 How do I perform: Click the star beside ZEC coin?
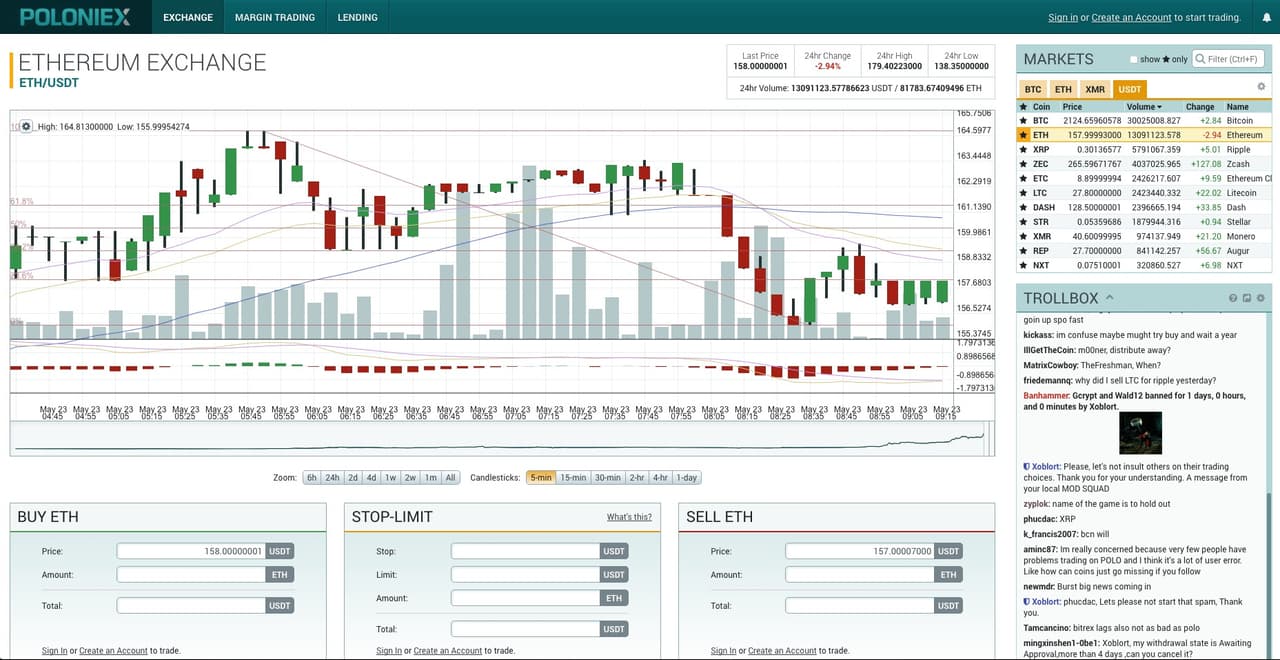[1023, 164]
